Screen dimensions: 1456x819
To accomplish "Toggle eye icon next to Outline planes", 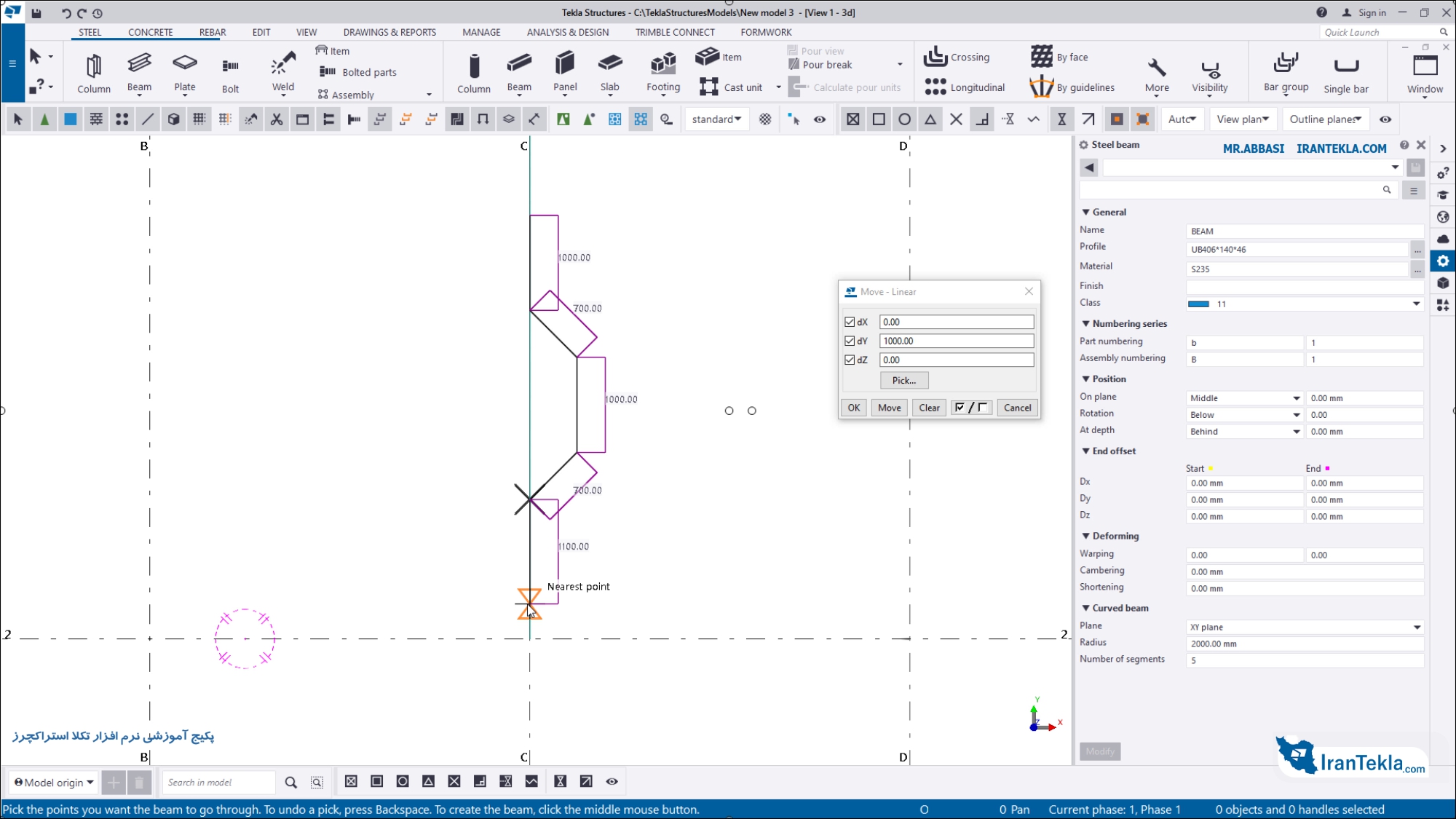I will pyautogui.click(x=1385, y=119).
